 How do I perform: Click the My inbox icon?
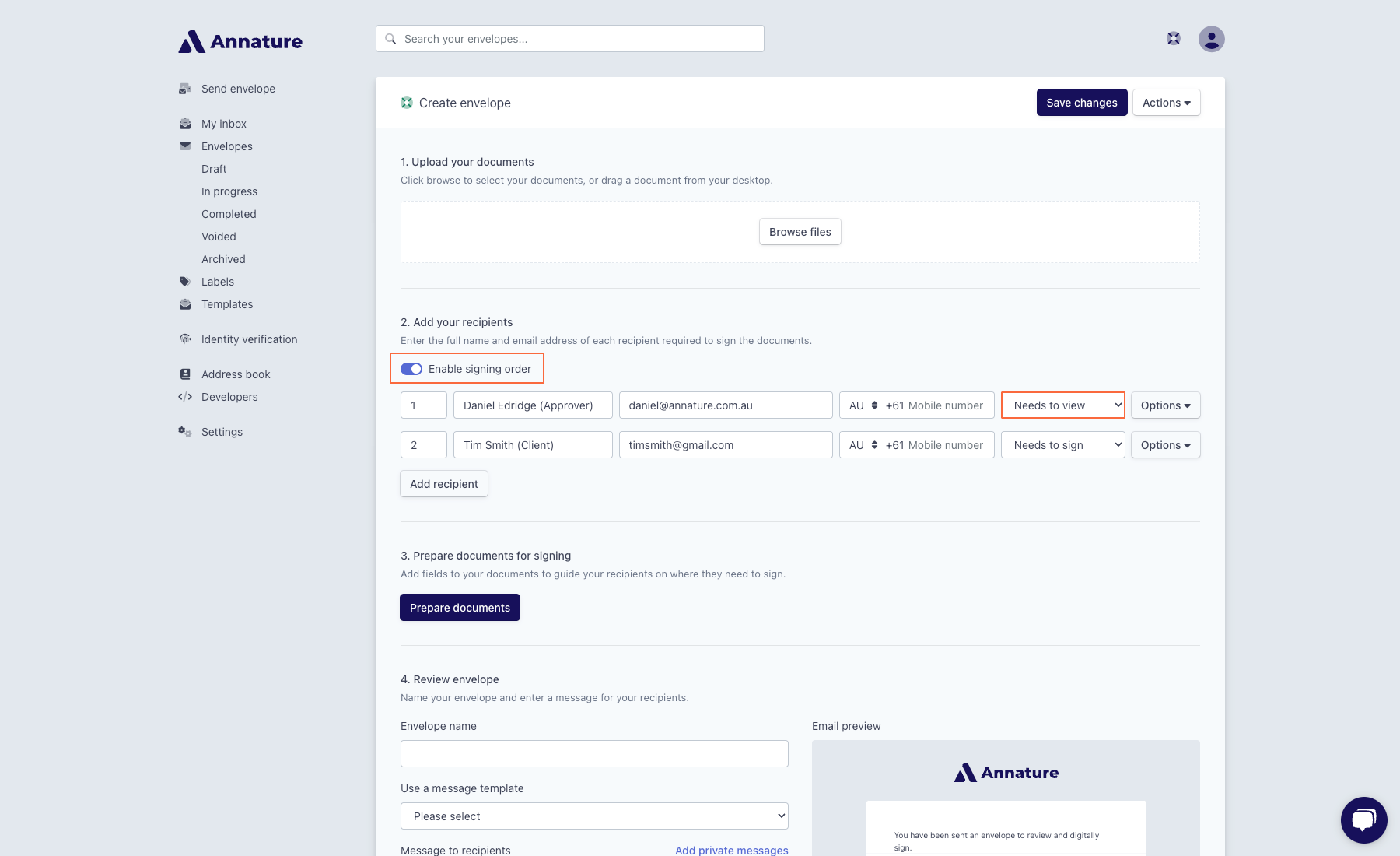coord(185,124)
